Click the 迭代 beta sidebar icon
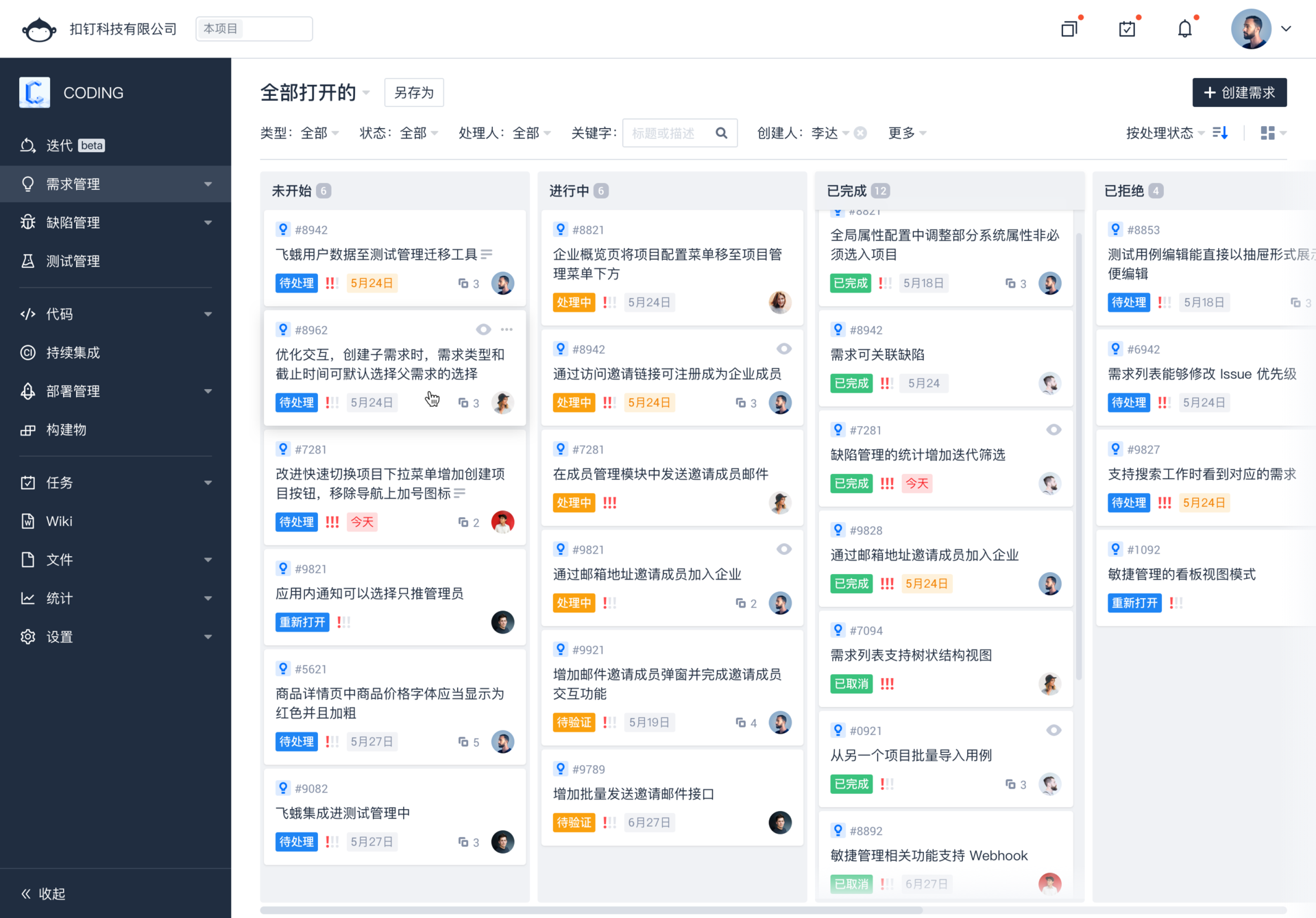The height and width of the screenshot is (918, 1316). 29,145
